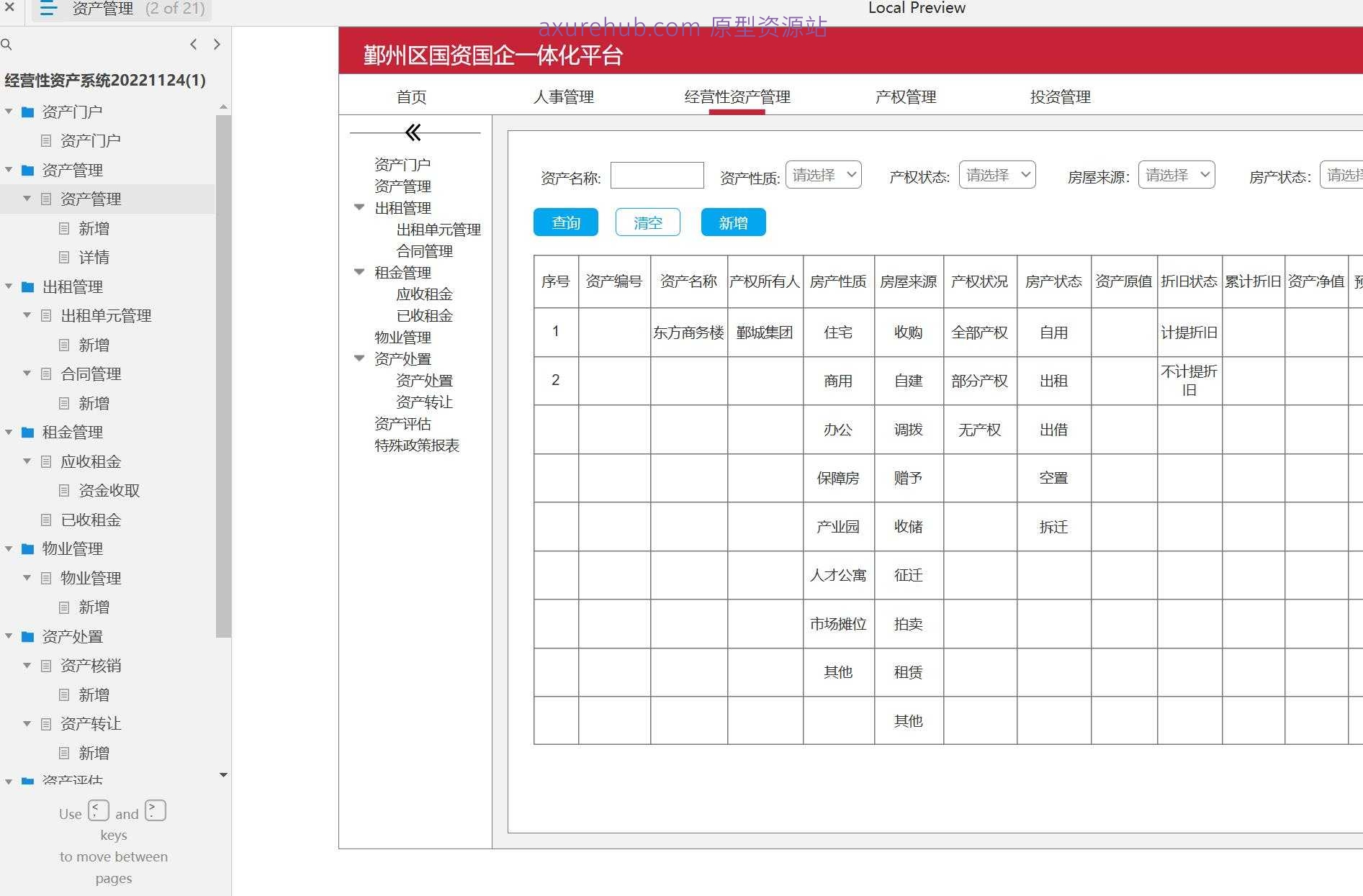This screenshot has width=1363, height=896.
Task: Open 出租单元管理 in inner menu
Action: [438, 230]
